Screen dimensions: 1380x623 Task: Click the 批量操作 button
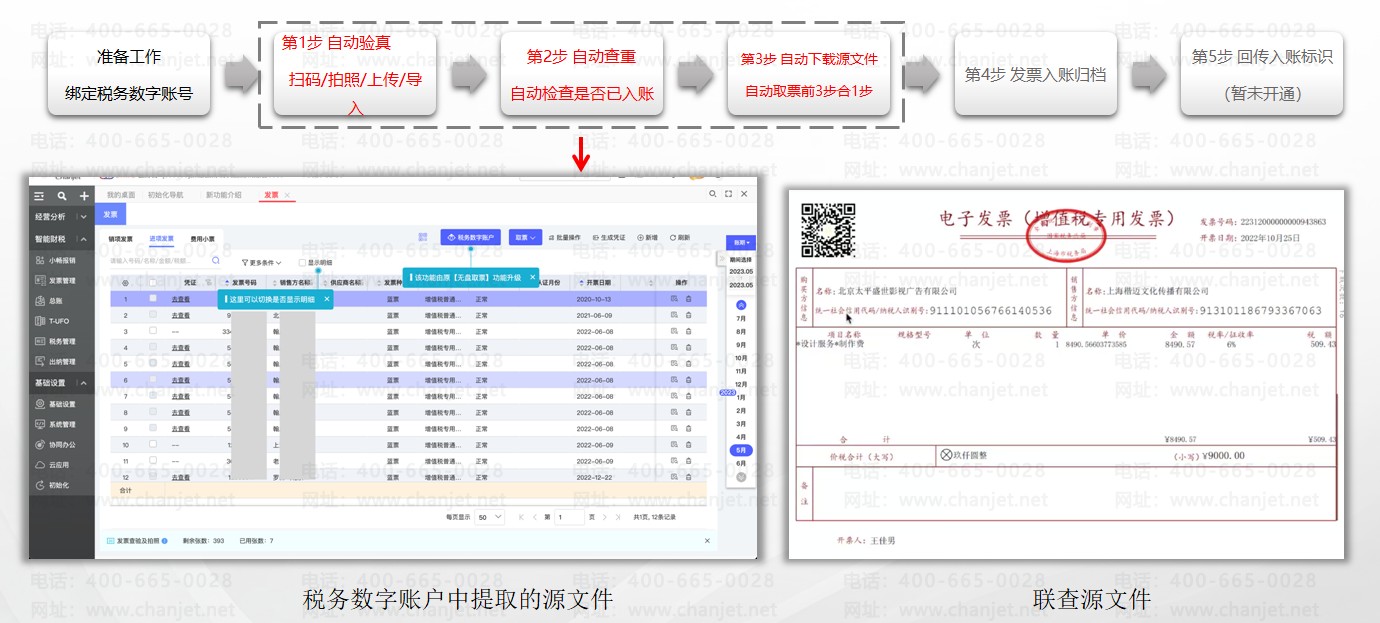click(565, 238)
